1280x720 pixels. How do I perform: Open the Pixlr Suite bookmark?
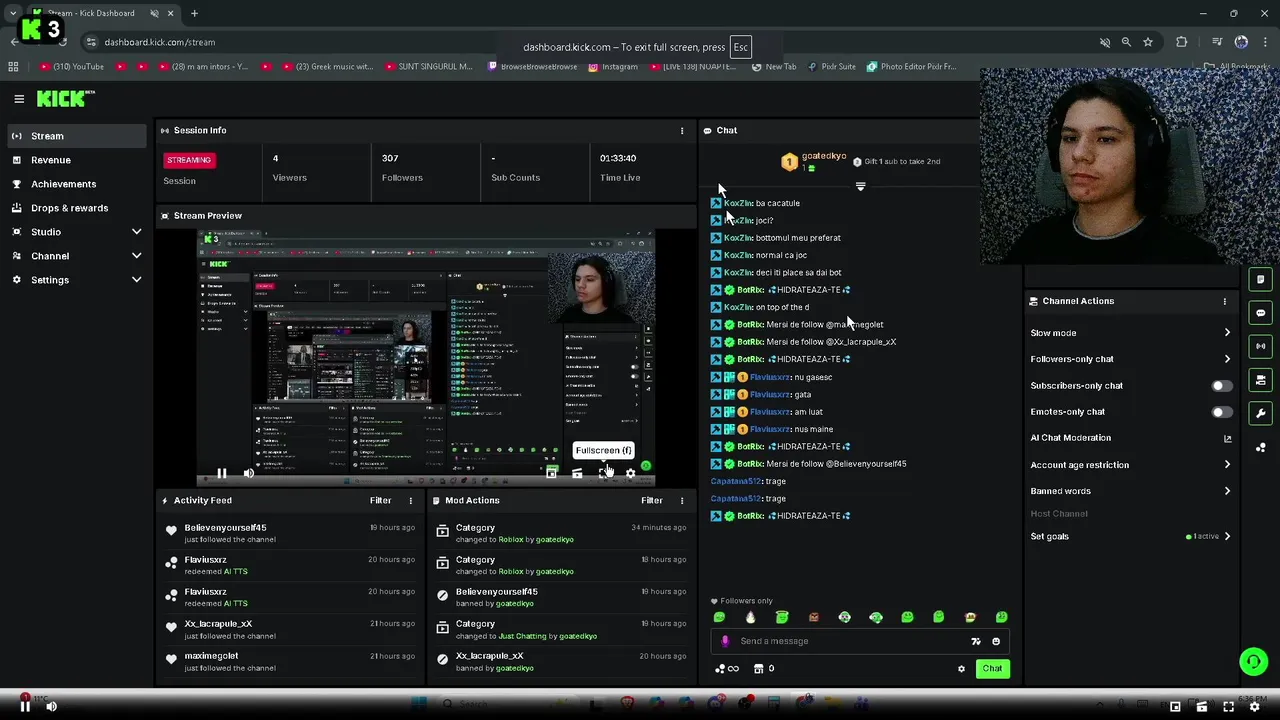[x=831, y=67]
